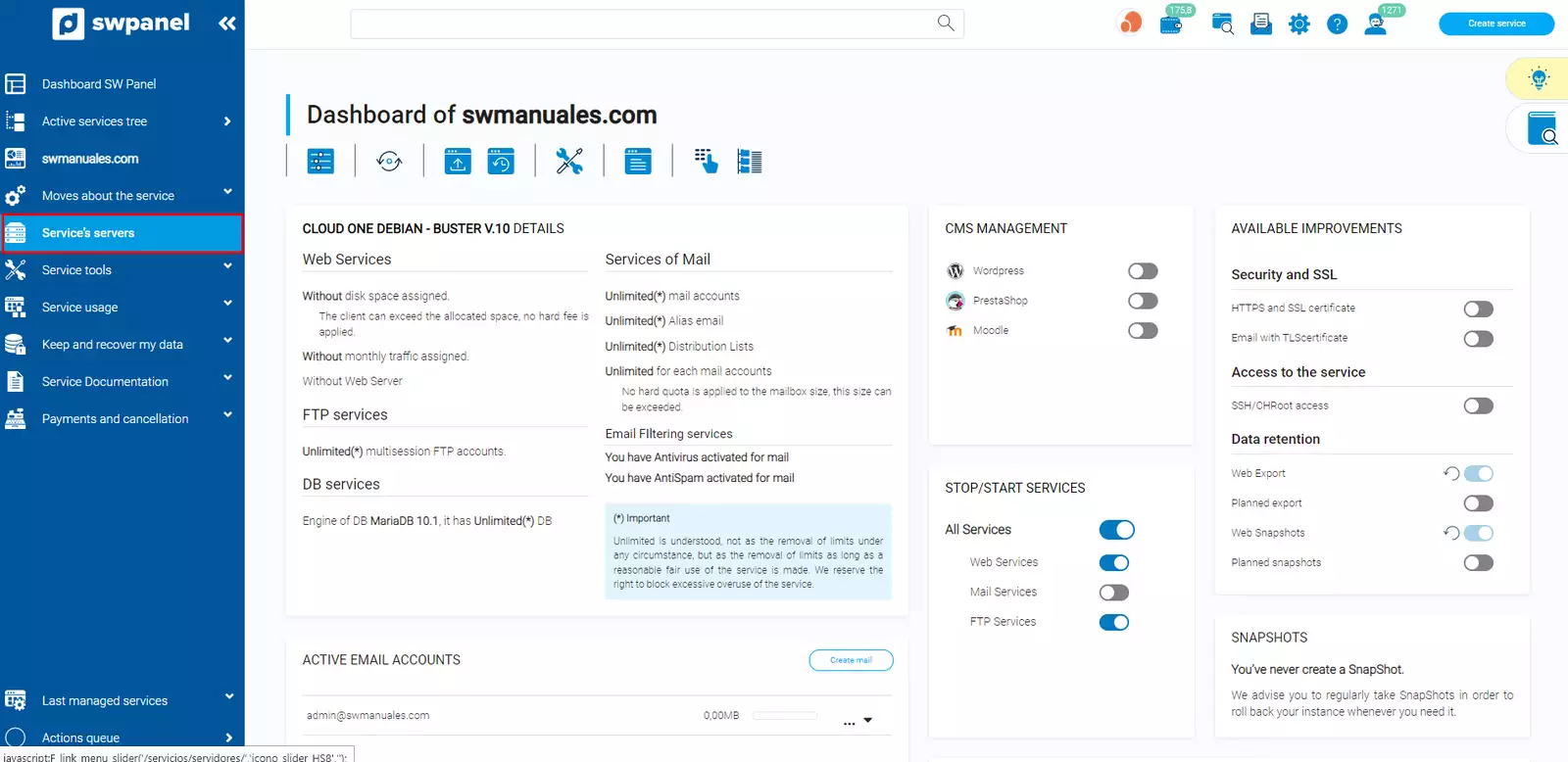Enable the Wordpress CMS toggle

coord(1143,271)
